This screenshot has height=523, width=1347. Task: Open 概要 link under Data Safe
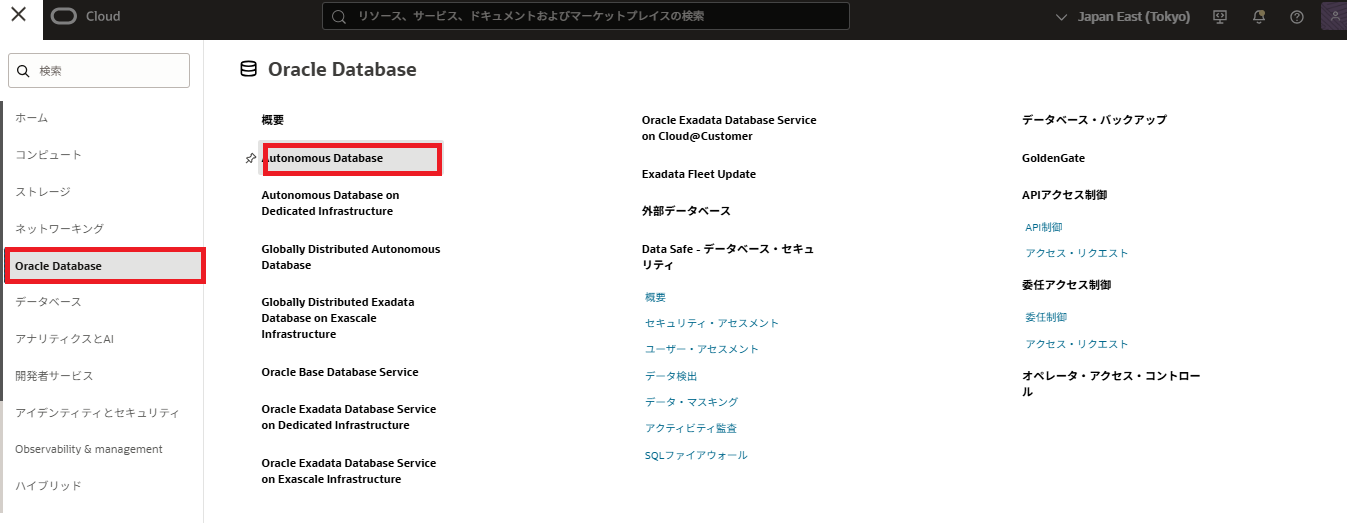tap(656, 297)
